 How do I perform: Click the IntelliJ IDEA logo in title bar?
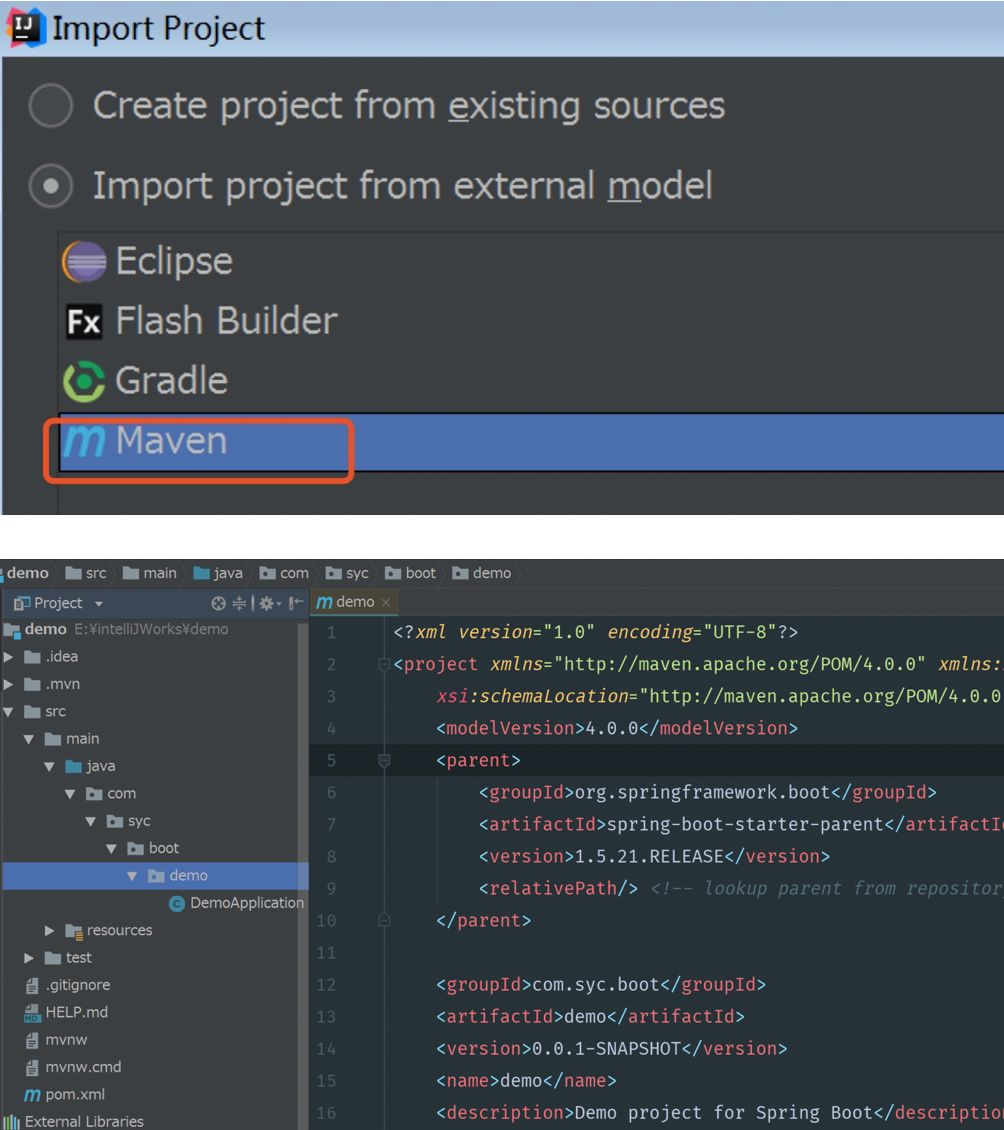pos(25,28)
